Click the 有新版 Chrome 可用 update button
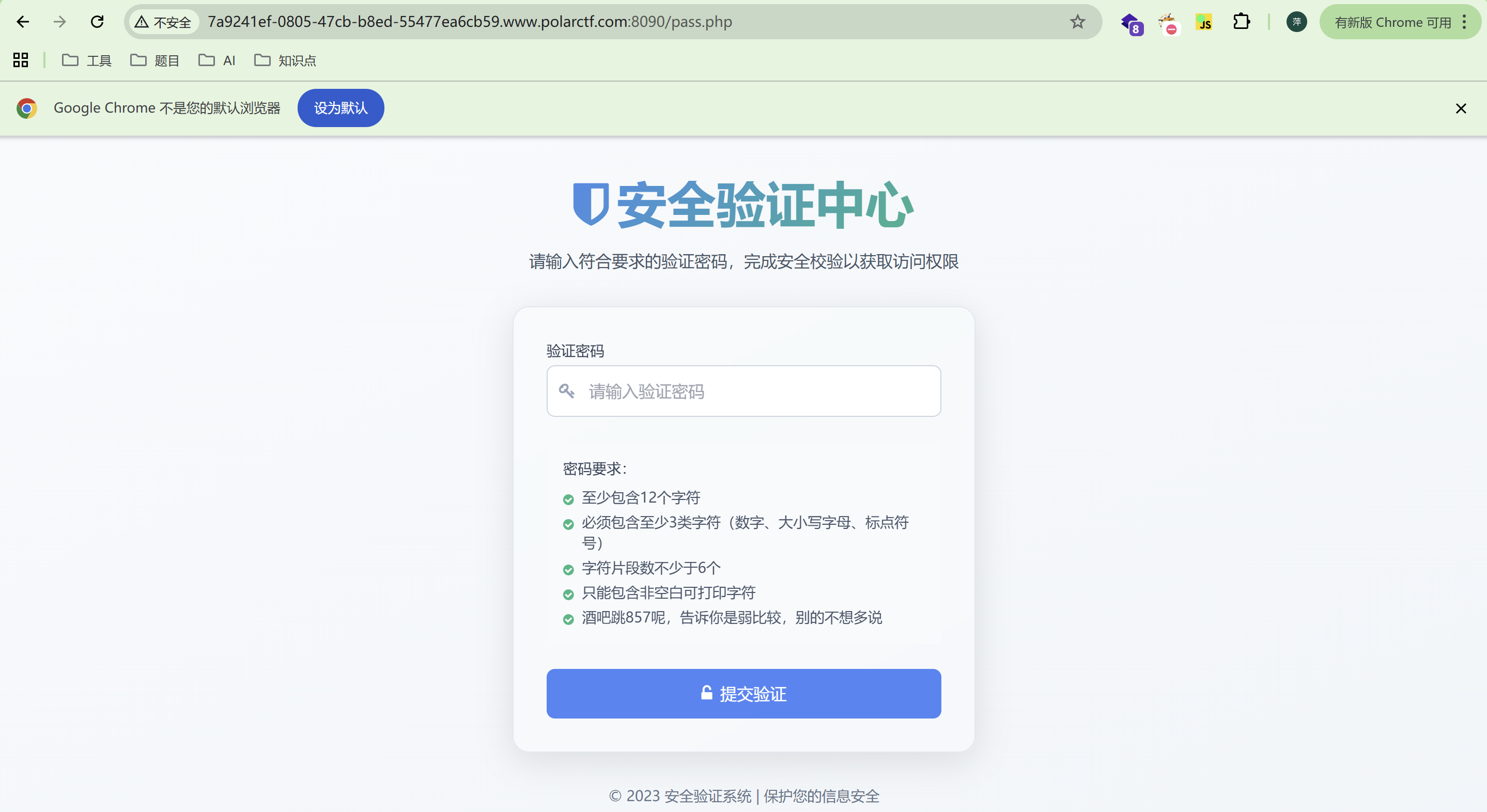Viewport: 1487px width, 812px height. (1392, 22)
